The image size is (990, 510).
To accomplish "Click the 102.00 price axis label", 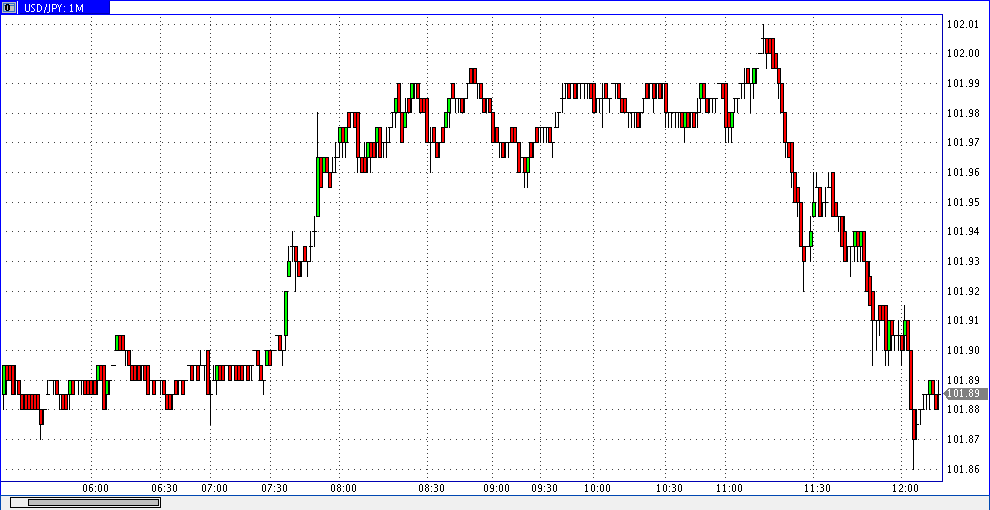I will click(963, 54).
